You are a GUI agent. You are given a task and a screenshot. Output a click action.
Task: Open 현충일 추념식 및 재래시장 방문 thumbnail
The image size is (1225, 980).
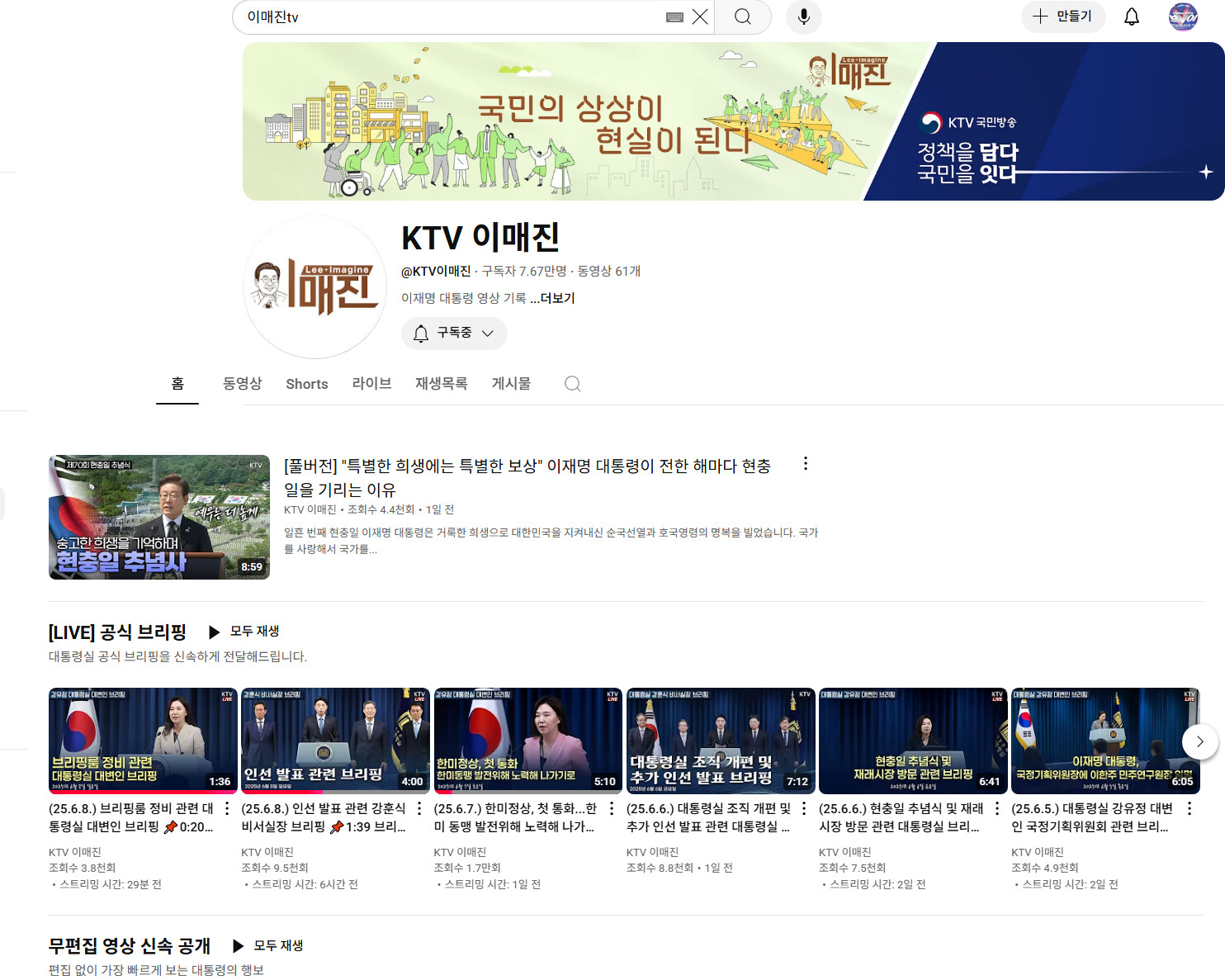913,741
